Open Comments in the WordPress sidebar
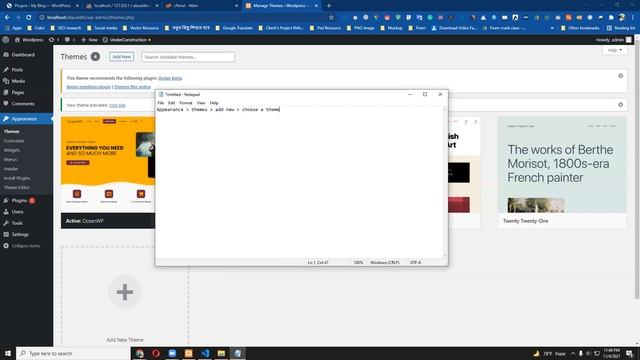 coord(23,104)
